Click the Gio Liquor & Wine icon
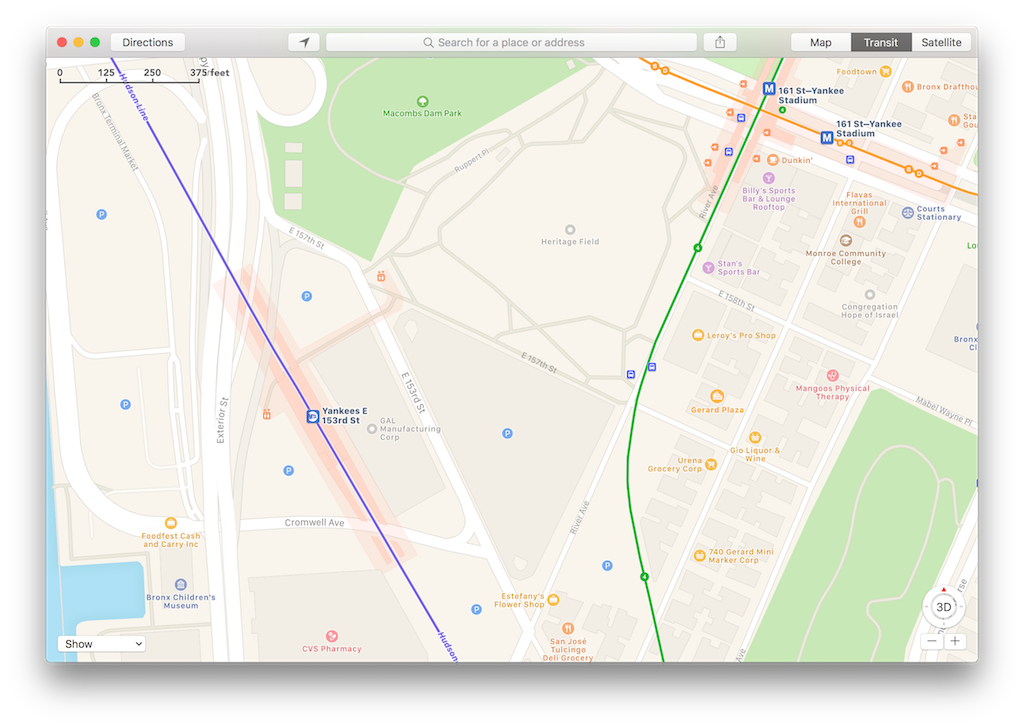The image size is (1024, 728). (755, 437)
